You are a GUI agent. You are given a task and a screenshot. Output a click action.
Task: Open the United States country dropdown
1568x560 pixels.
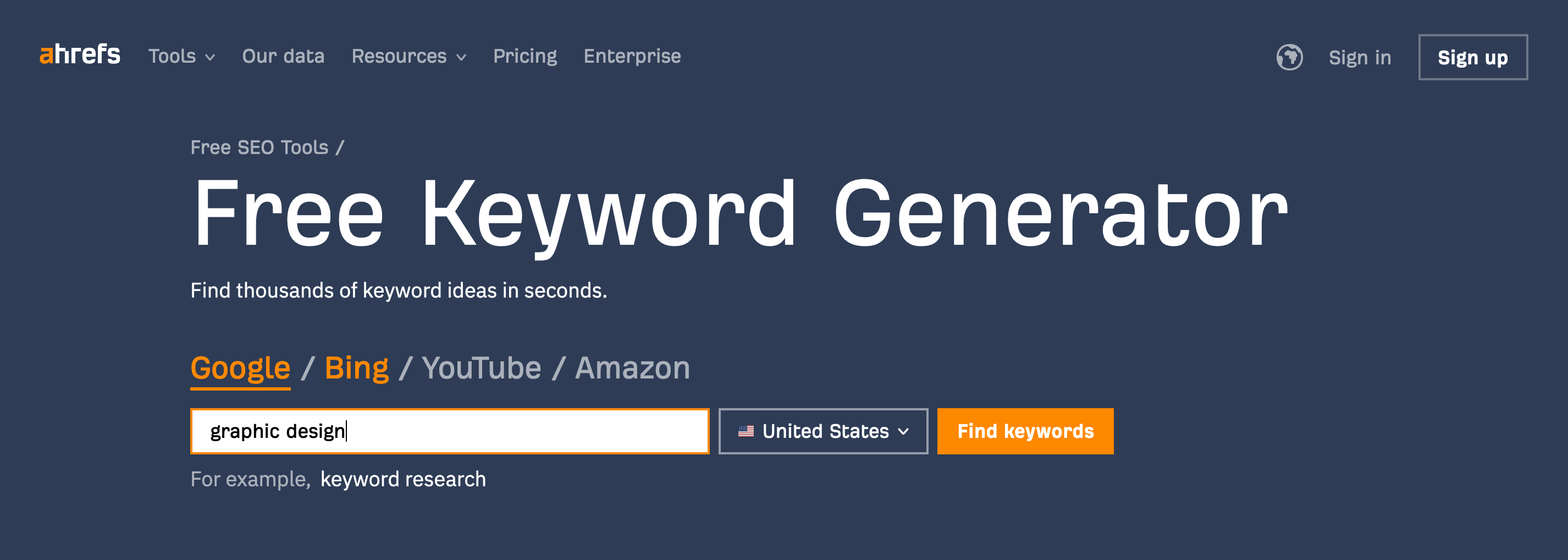coord(823,431)
